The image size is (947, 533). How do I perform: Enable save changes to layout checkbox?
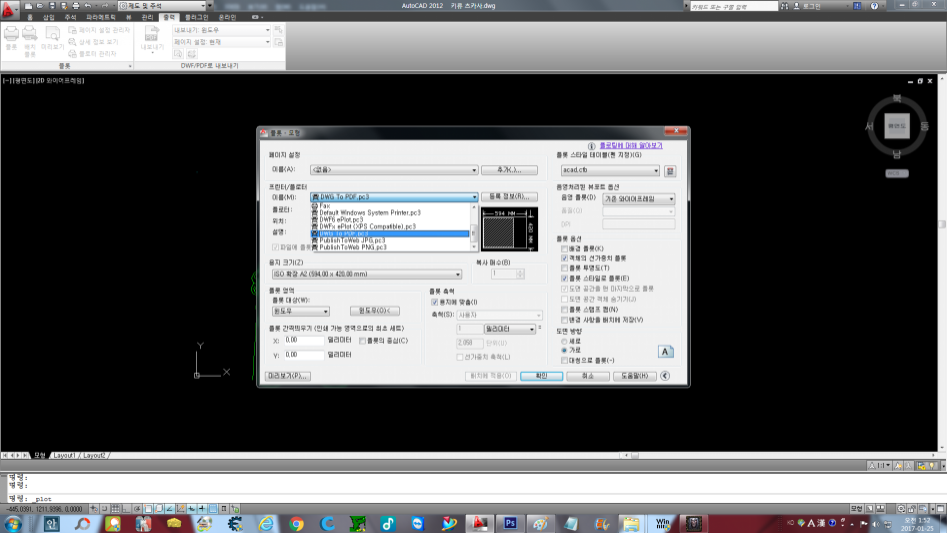pyautogui.click(x=565, y=320)
